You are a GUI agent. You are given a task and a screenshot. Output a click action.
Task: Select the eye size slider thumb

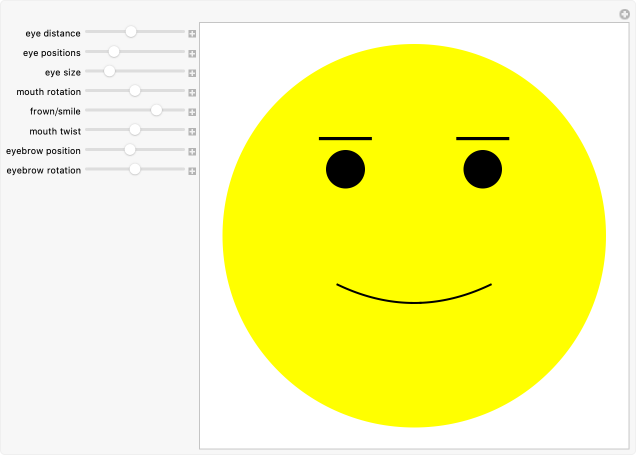tap(109, 71)
